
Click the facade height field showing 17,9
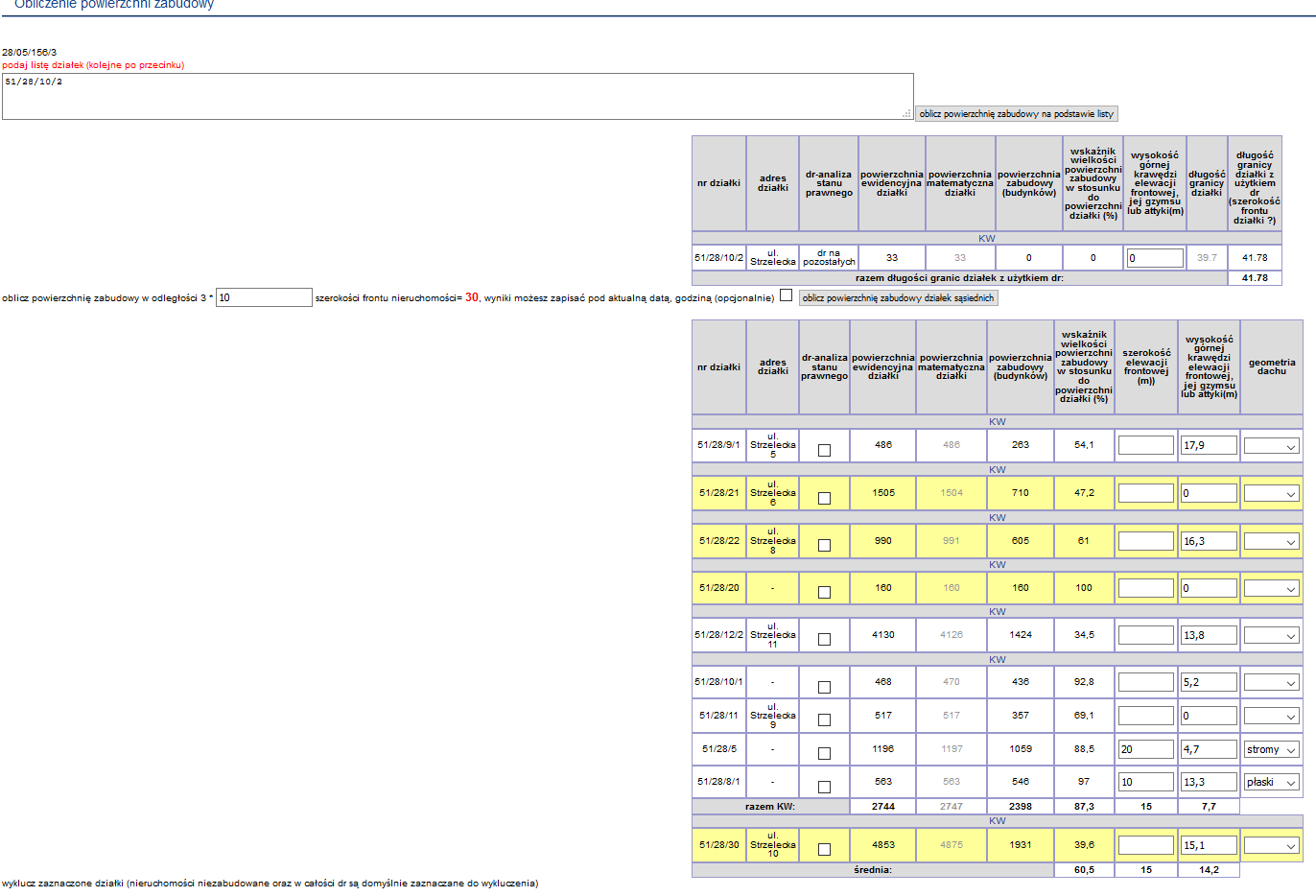click(1208, 445)
